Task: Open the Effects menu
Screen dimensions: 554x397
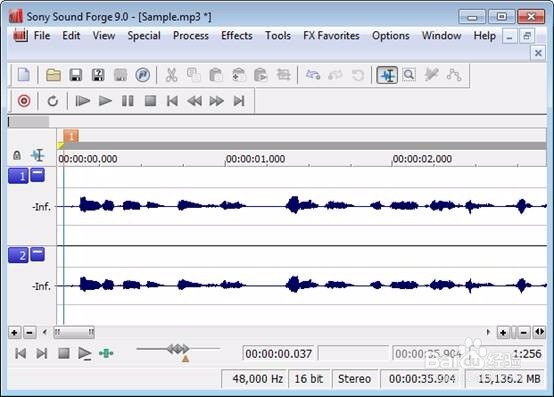Action: coord(237,36)
